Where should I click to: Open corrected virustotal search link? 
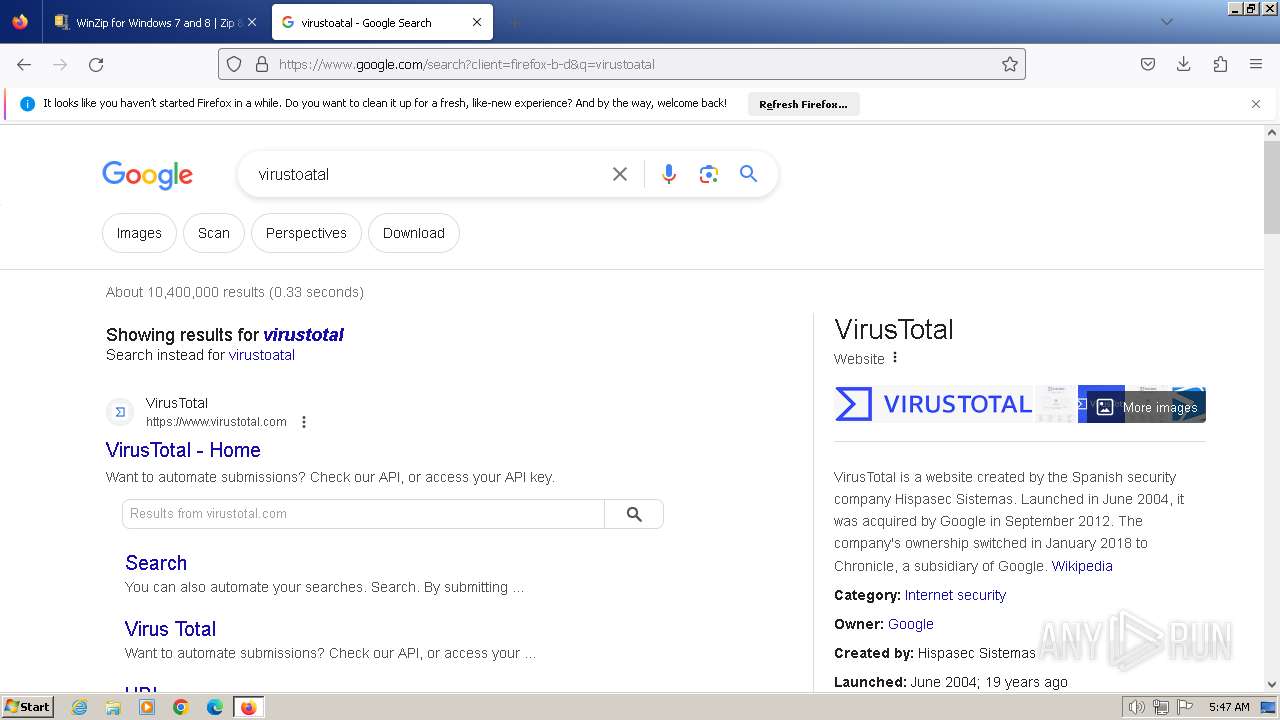pos(304,335)
